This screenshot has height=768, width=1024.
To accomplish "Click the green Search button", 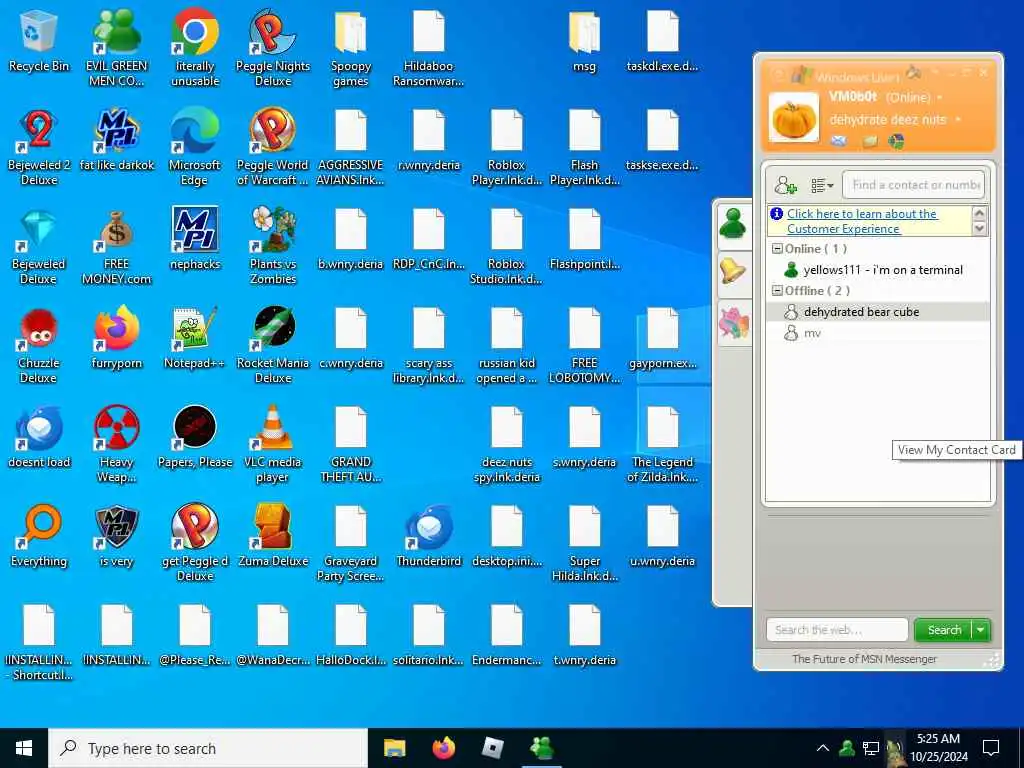I will 944,630.
